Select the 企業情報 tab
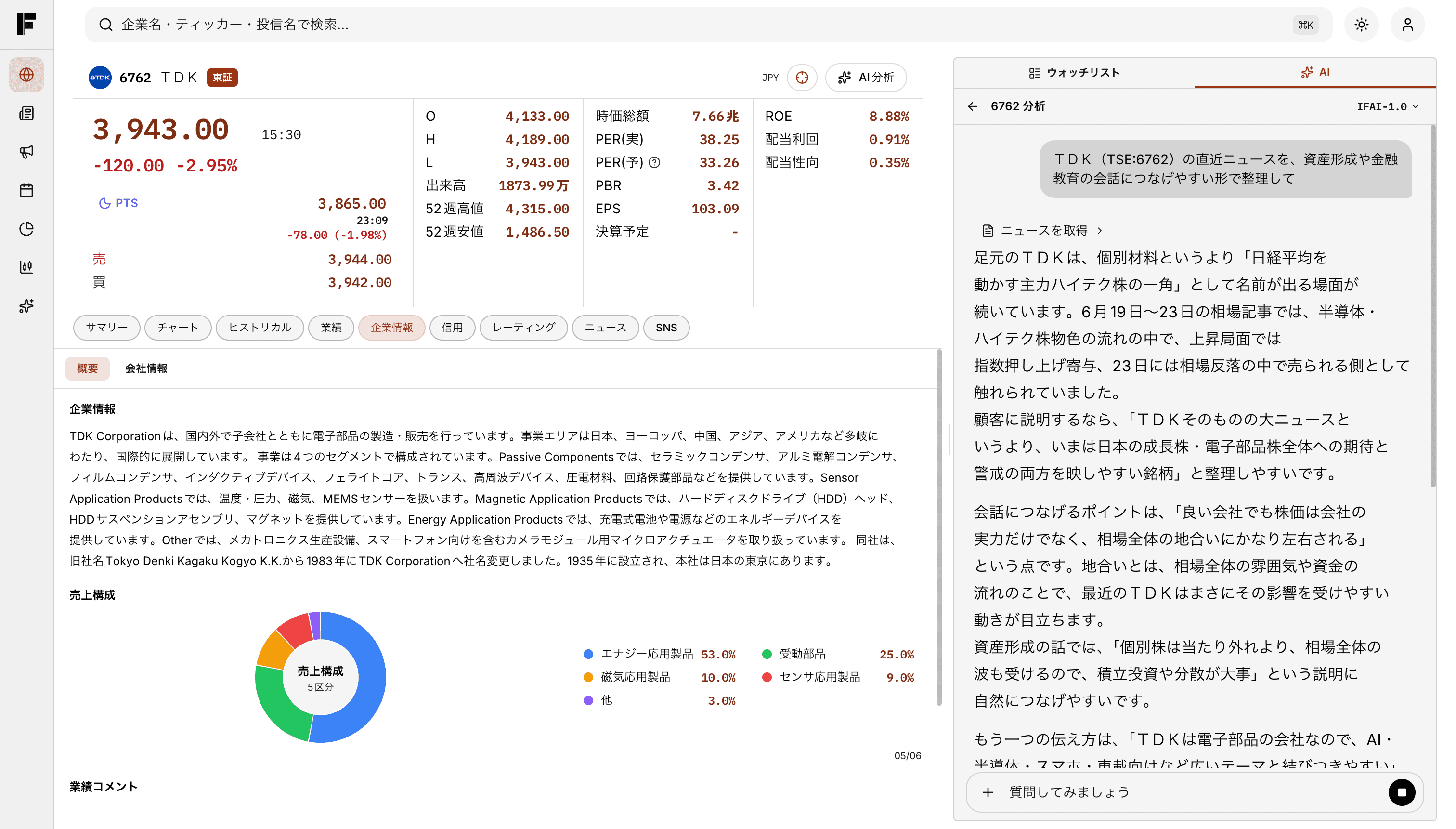This screenshot has height=829, width=1456. pos(392,328)
